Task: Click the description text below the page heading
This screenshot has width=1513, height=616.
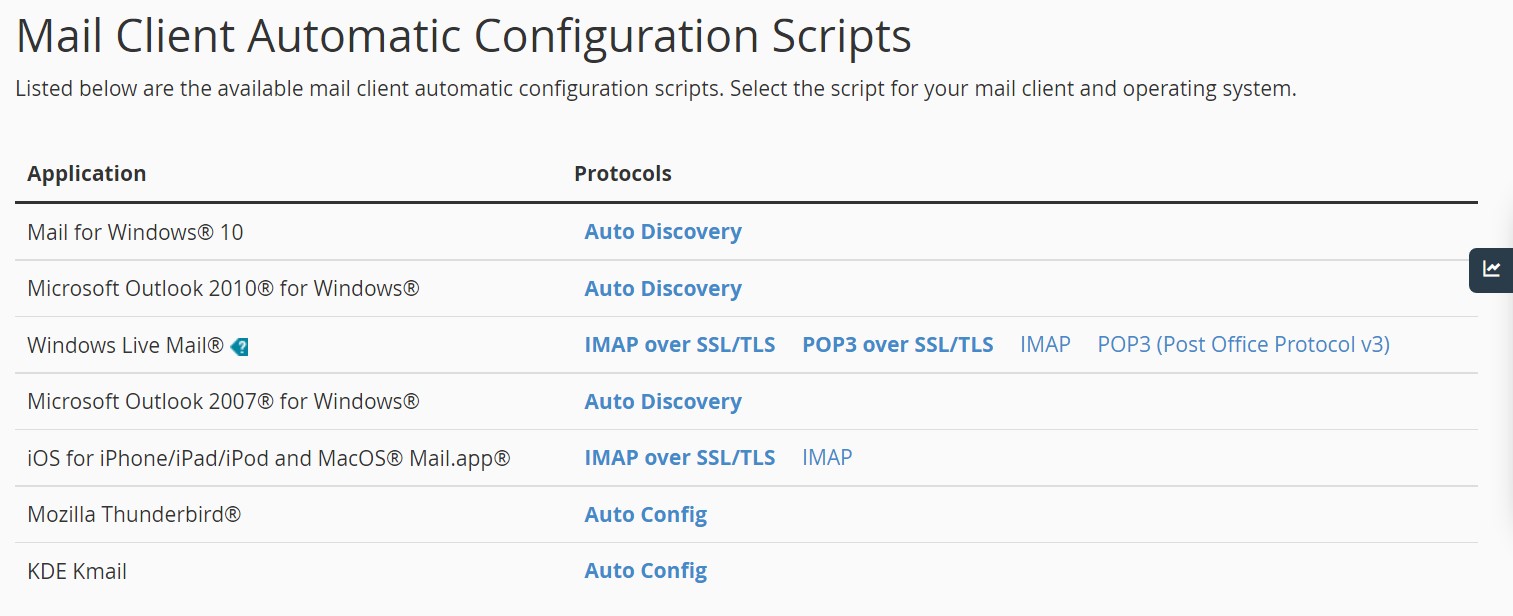Action: coord(656,89)
